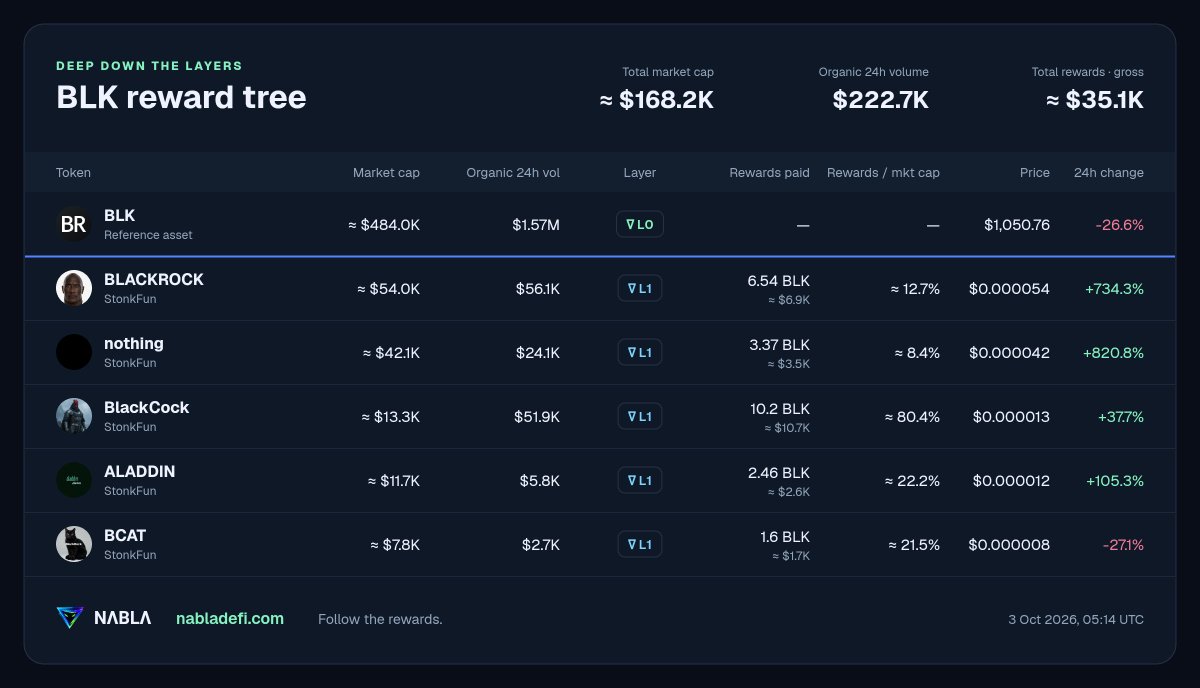Click the black circle avatar for nothing

tap(74, 352)
